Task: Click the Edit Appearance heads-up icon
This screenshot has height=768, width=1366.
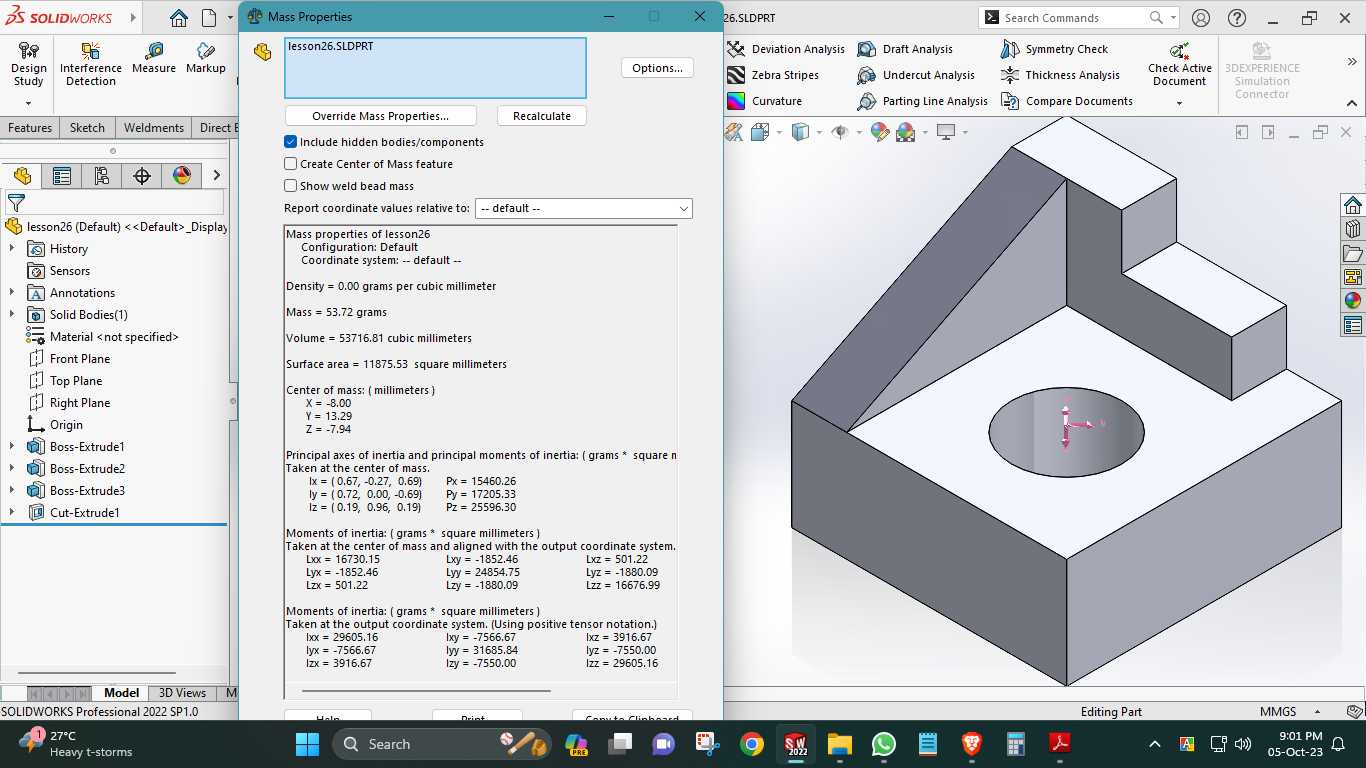Action: point(880,132)
